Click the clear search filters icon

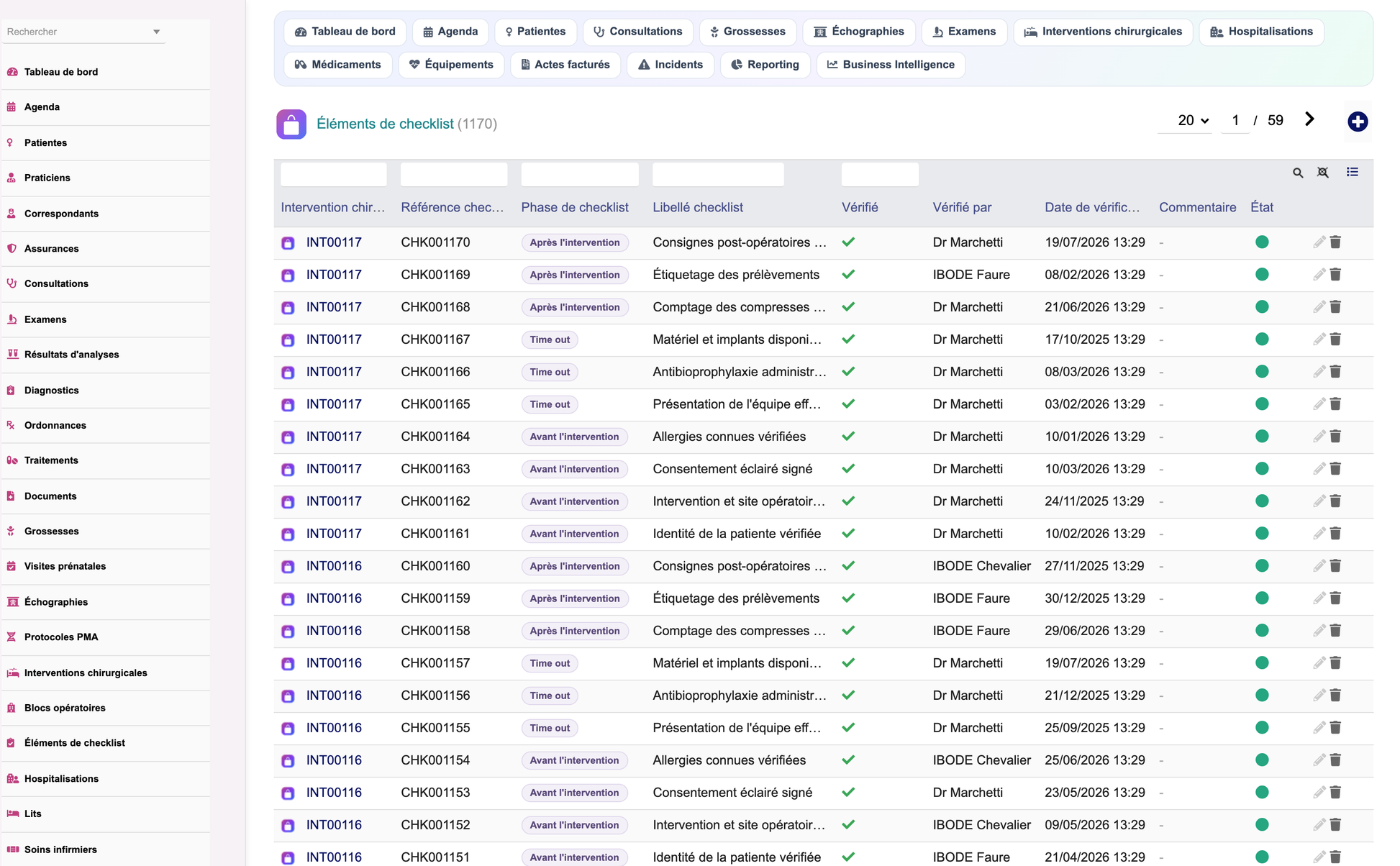pos(1323,173)
